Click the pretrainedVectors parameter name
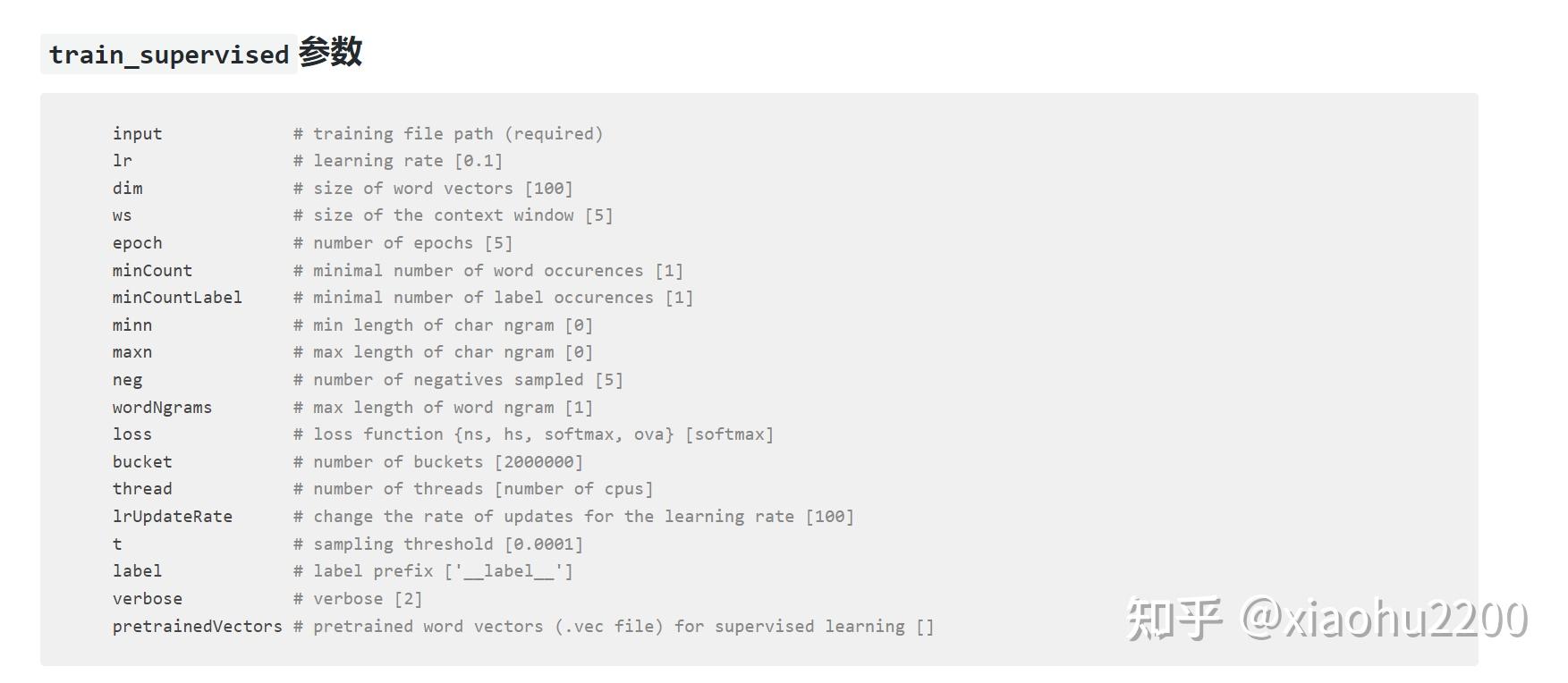 click(197, 627)
